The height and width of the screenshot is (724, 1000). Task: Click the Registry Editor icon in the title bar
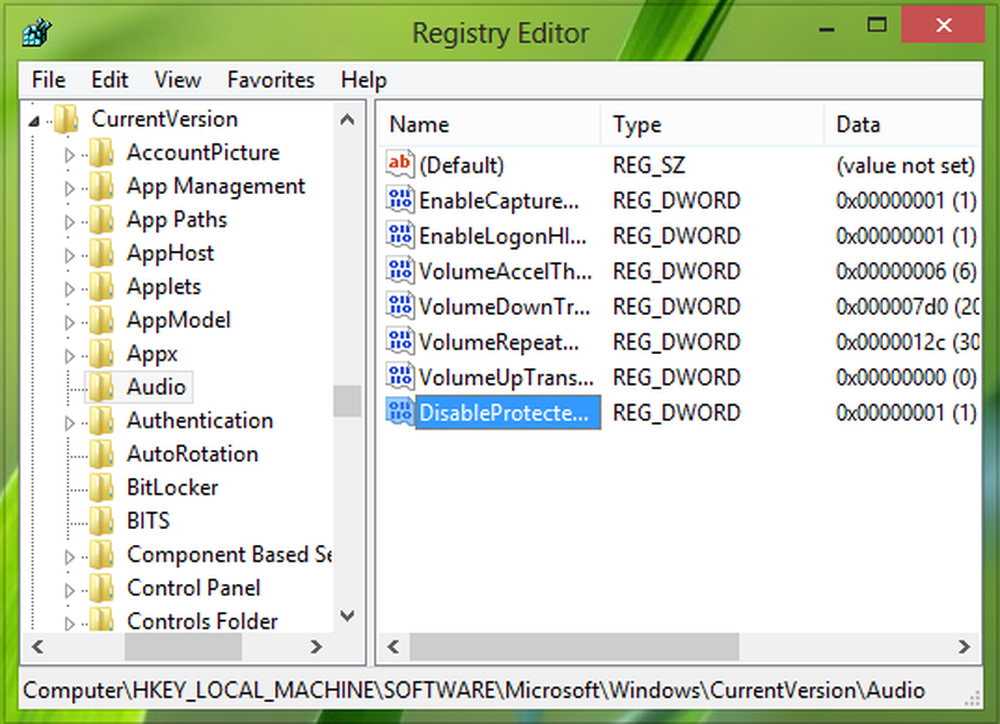click(35, 32)
